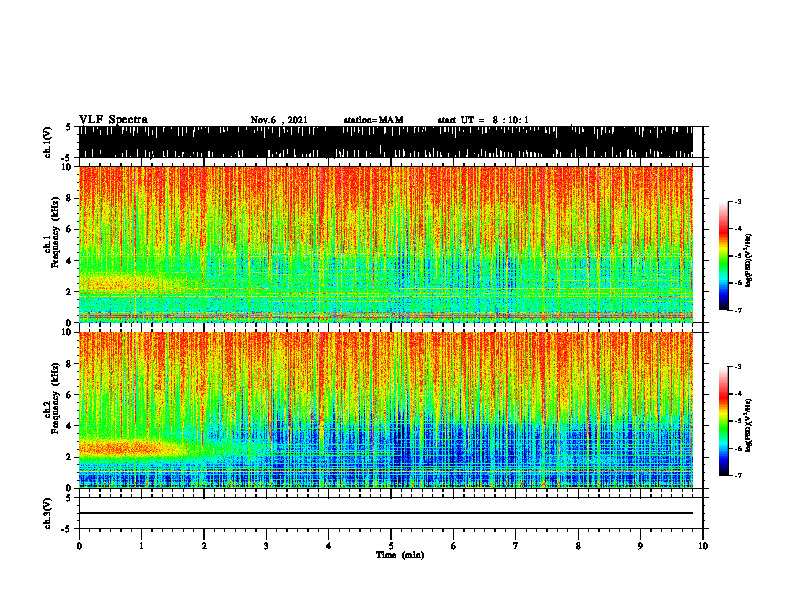Screen dimensions: 792x612
Task: Select the ch.1 colorbar 'log(PSD)' unit label
Action: pos(749,260)
